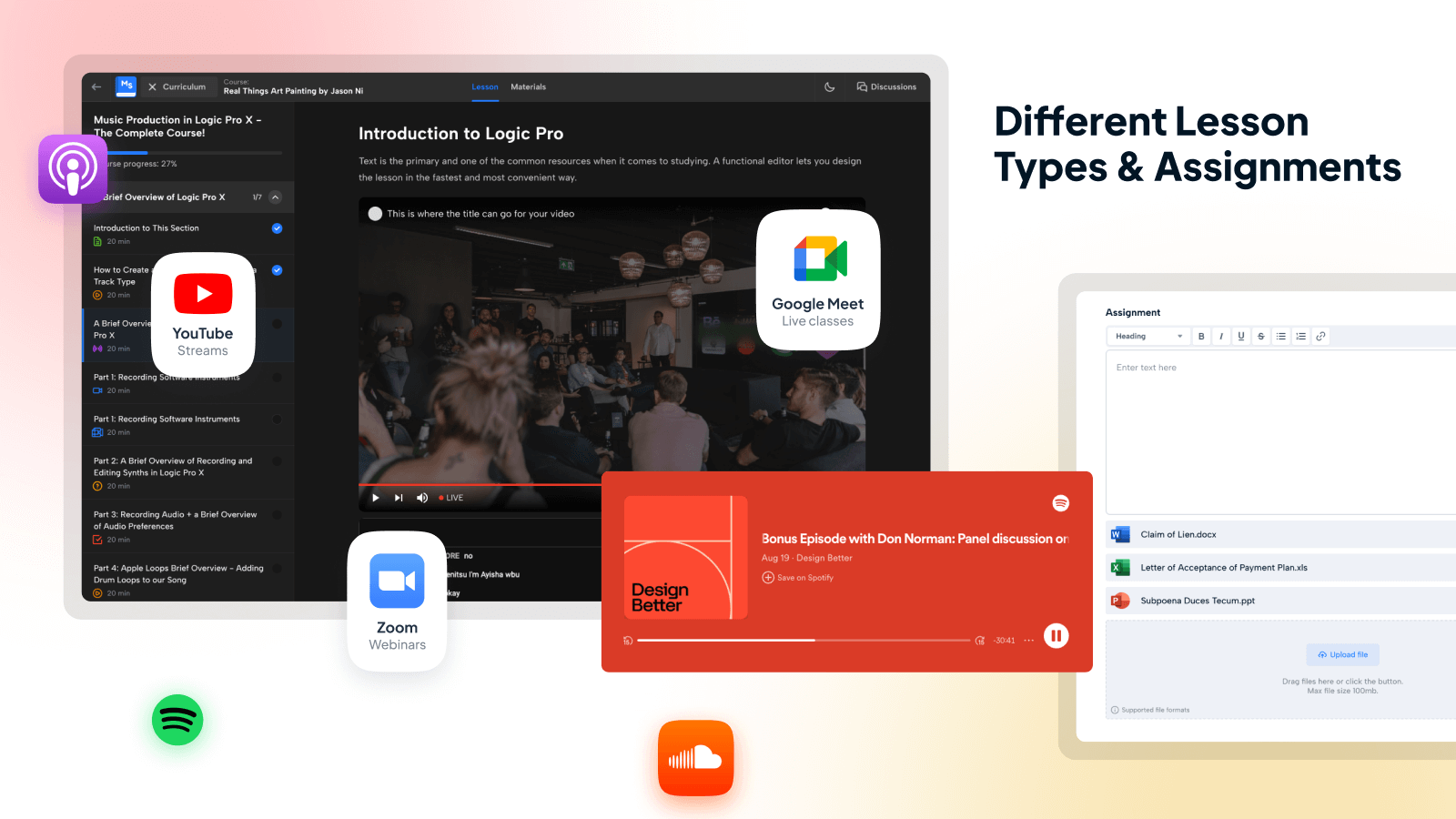Mark Part 3 Recording Audio lesson complete
The height and width of the screenshot is (819, 1456).
pos(277,515)
